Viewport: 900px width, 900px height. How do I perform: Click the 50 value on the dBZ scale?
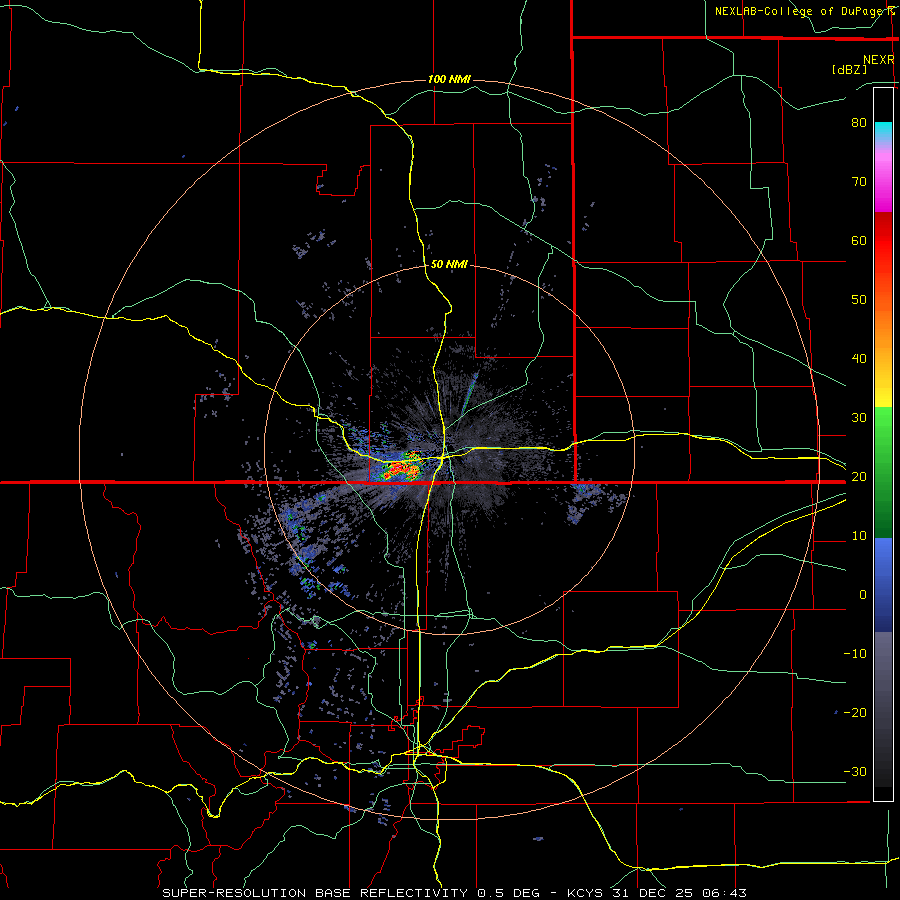pos(859,300)
